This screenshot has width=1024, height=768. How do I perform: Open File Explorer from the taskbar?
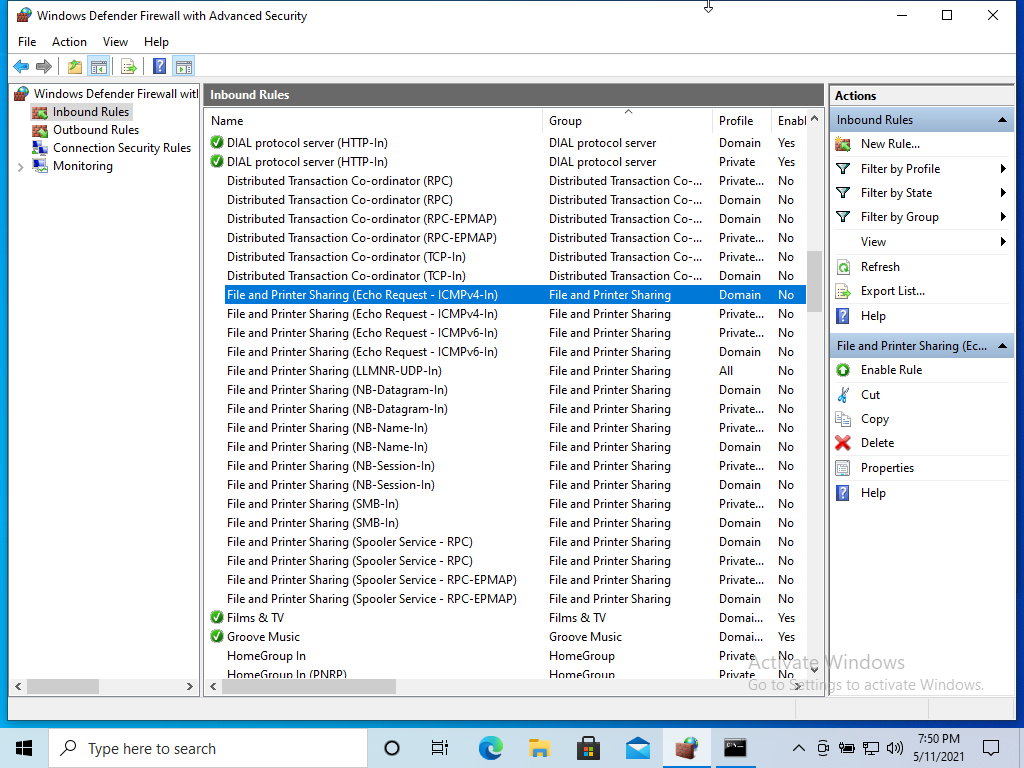[x=539, y=748]
